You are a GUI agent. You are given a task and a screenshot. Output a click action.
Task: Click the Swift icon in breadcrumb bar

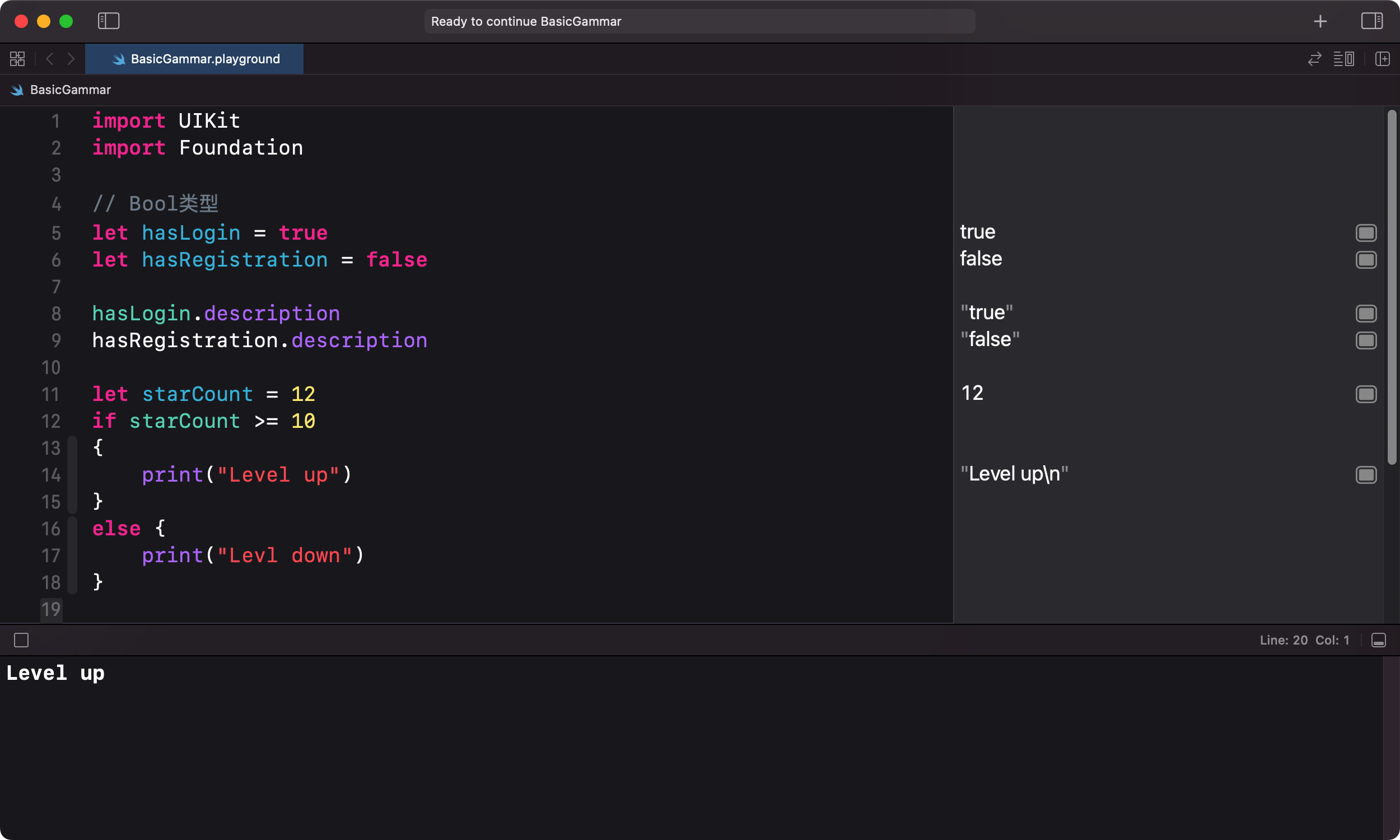17,90
